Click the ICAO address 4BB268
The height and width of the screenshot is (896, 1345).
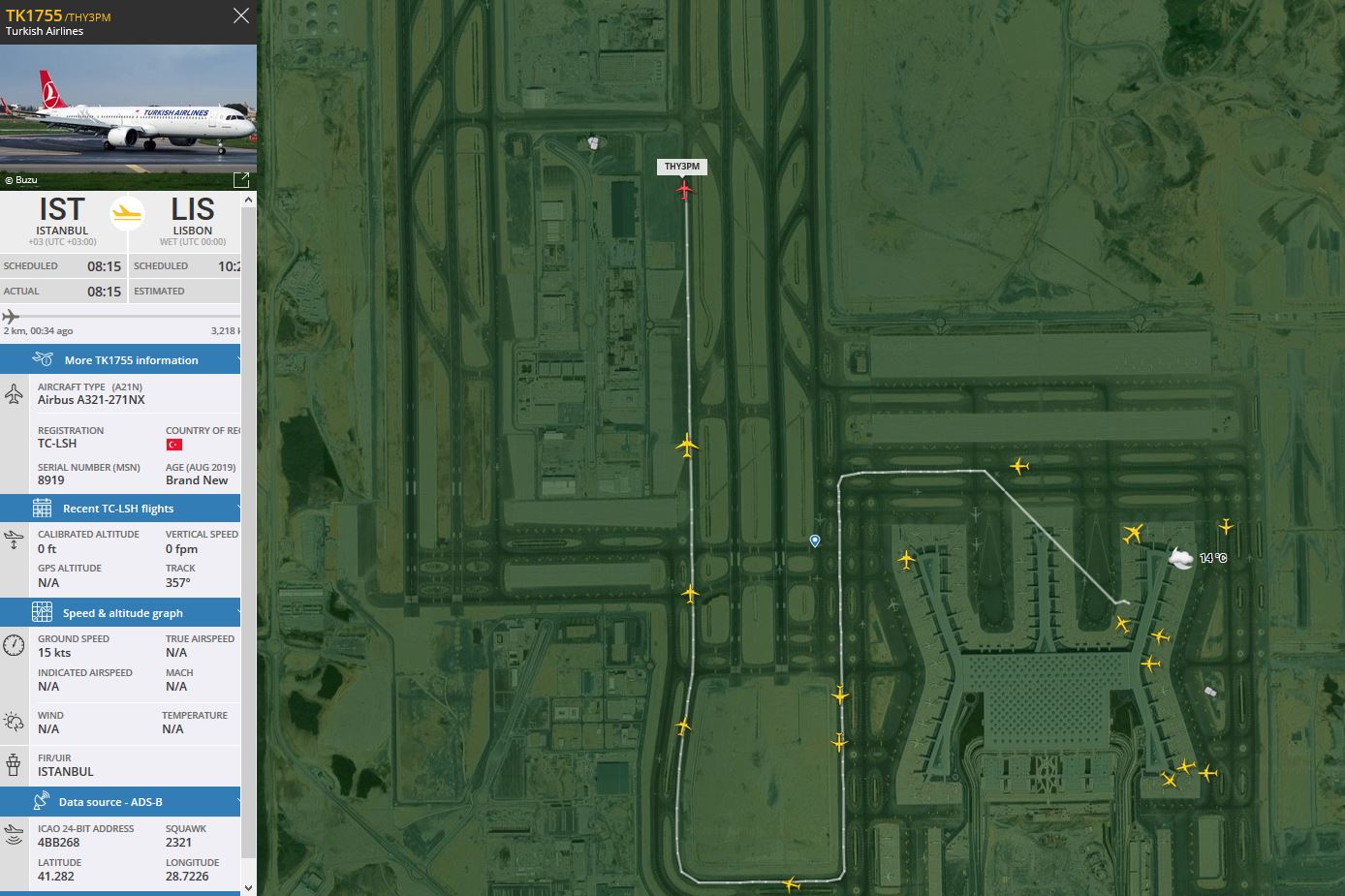[59, 843]
